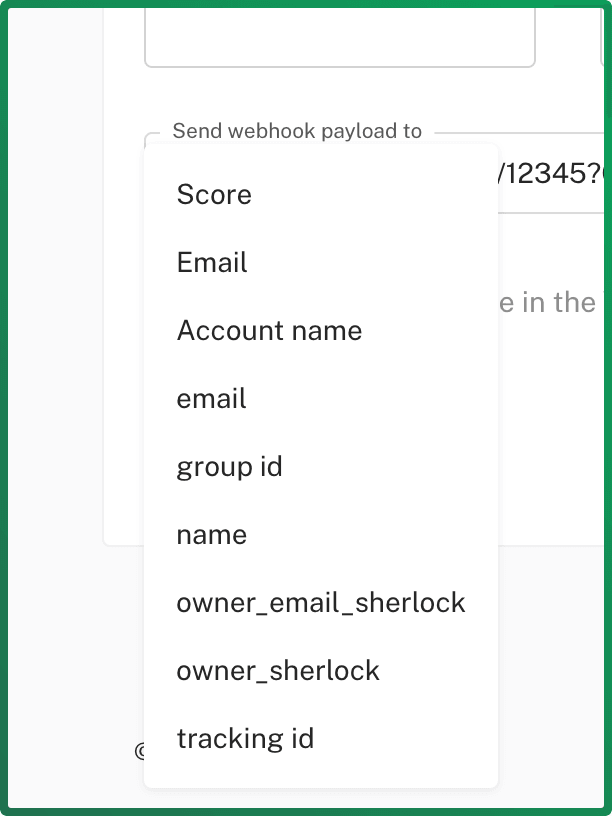Focus the empty text box above webhook section
Screen dimensions: 612x816
(340, 36)
